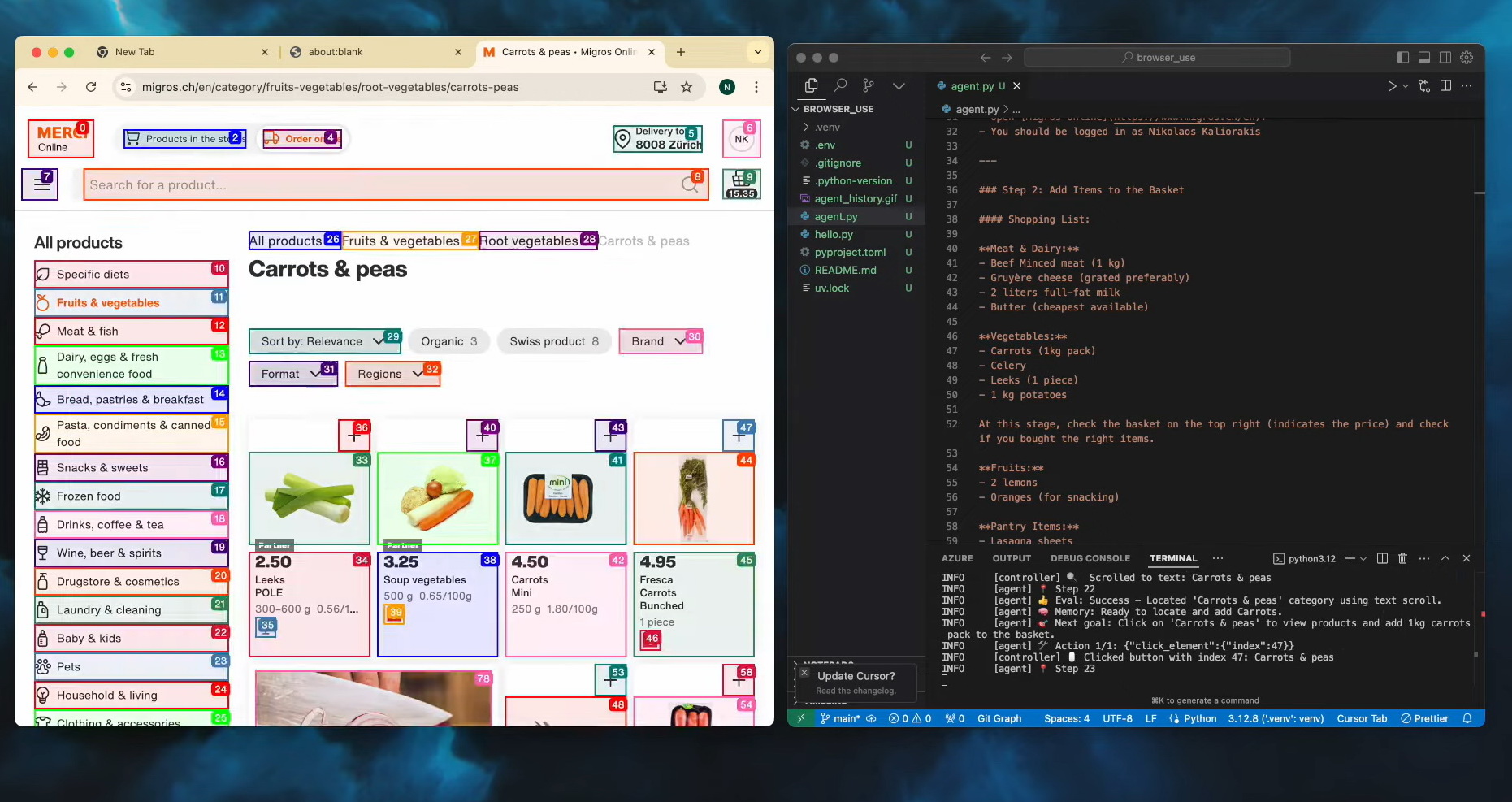Screen dimensions: 1512x802
Task: Open the hamburger menu on Migros page
Action: [x=41, y=184]
